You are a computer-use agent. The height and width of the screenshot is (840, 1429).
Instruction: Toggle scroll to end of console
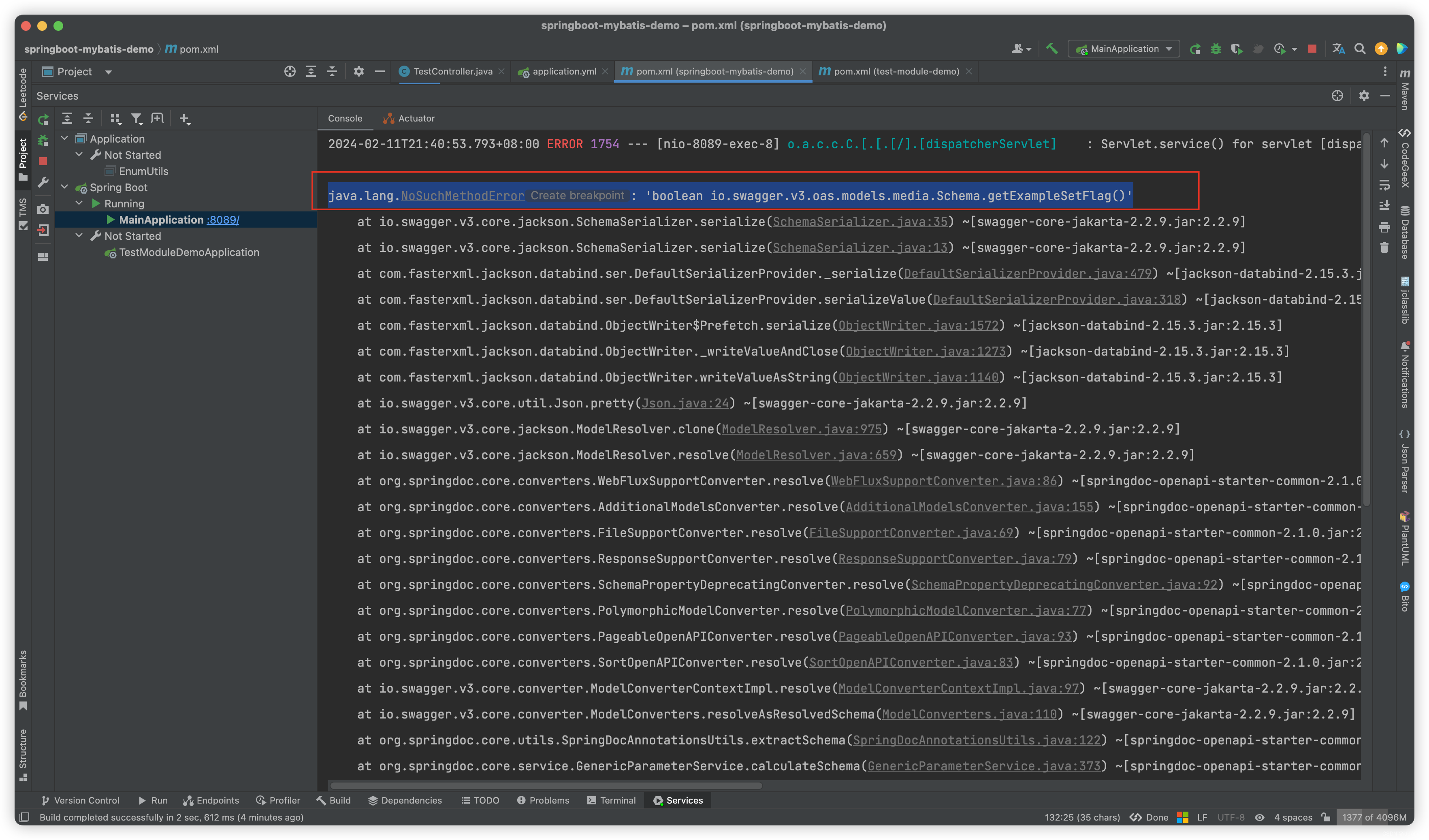(1384, 205)
